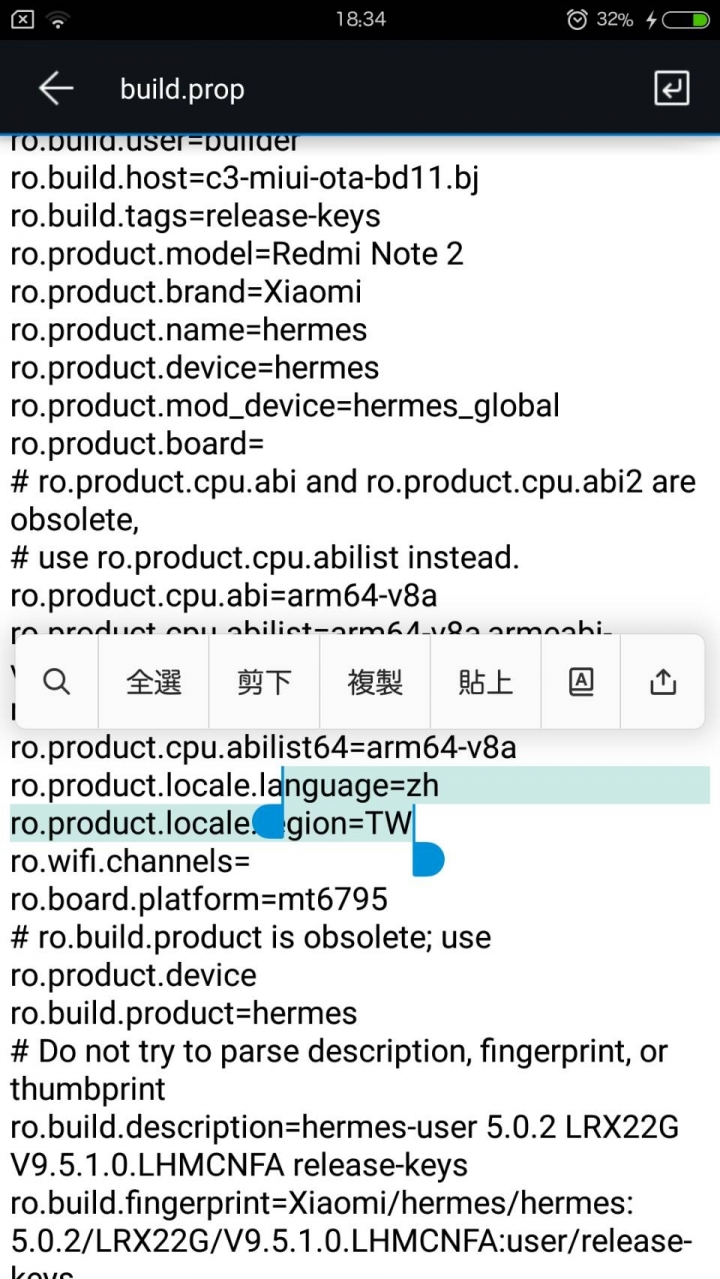Tap the ro.product.brand=Xiaomi line
The height and width of the screenshot is (1279, 720).
[186, 292]
